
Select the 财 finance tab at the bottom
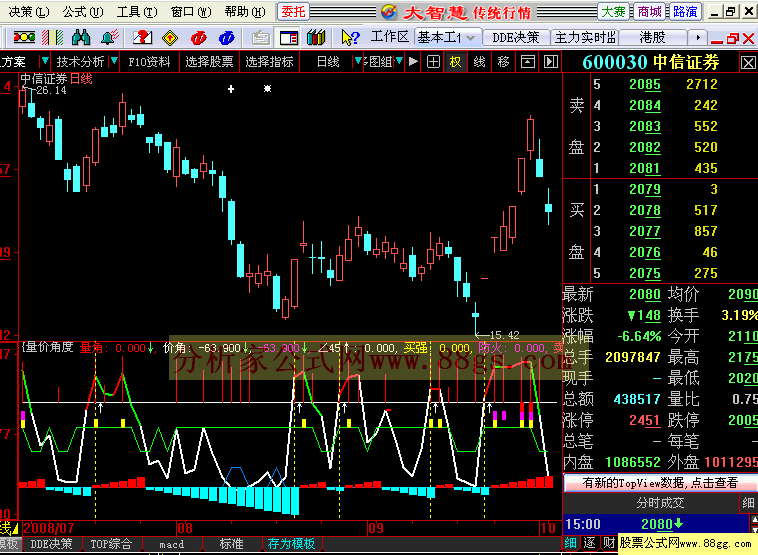click(609, 543)
